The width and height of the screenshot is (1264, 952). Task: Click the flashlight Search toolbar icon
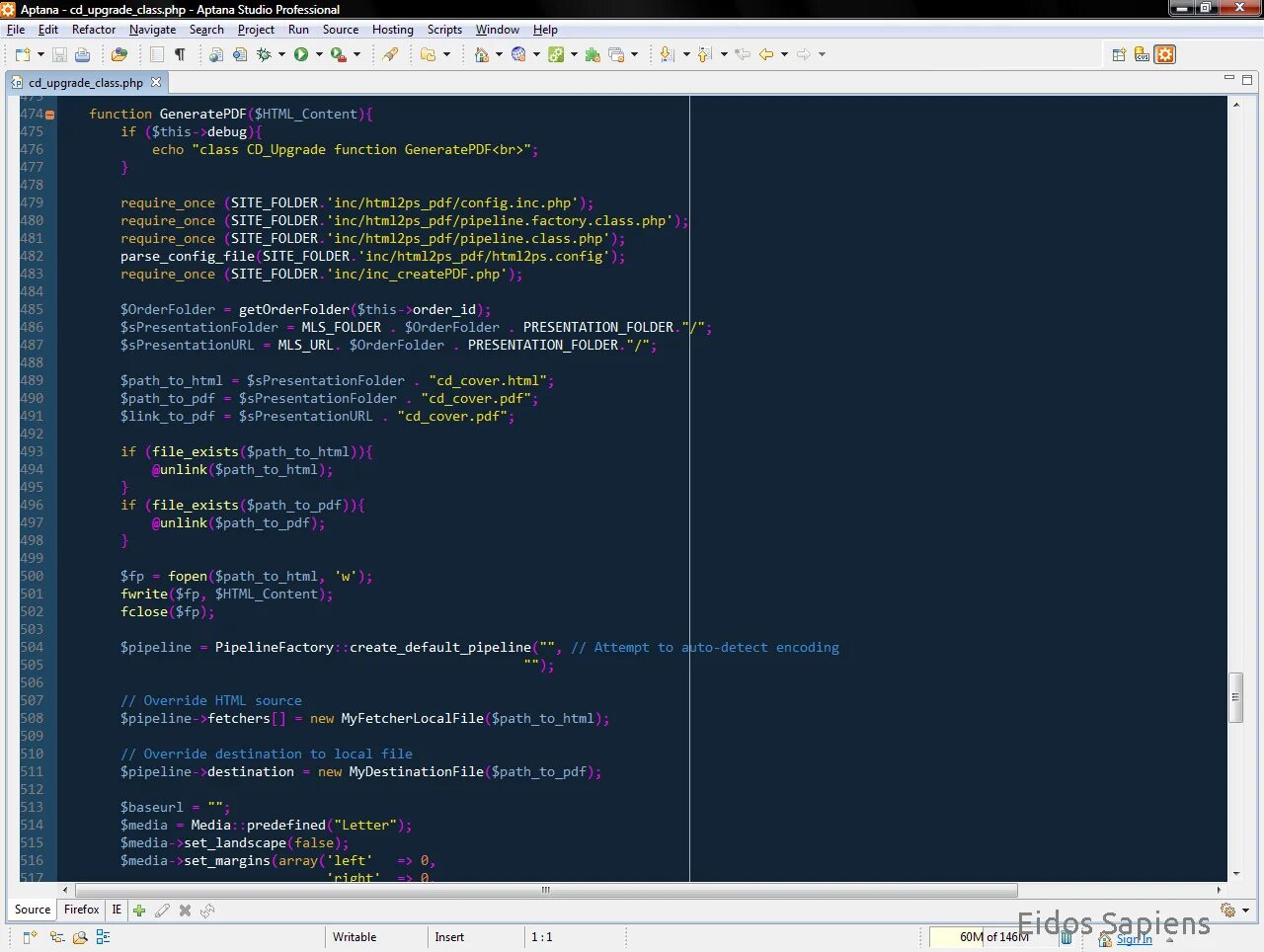point(390,54)
